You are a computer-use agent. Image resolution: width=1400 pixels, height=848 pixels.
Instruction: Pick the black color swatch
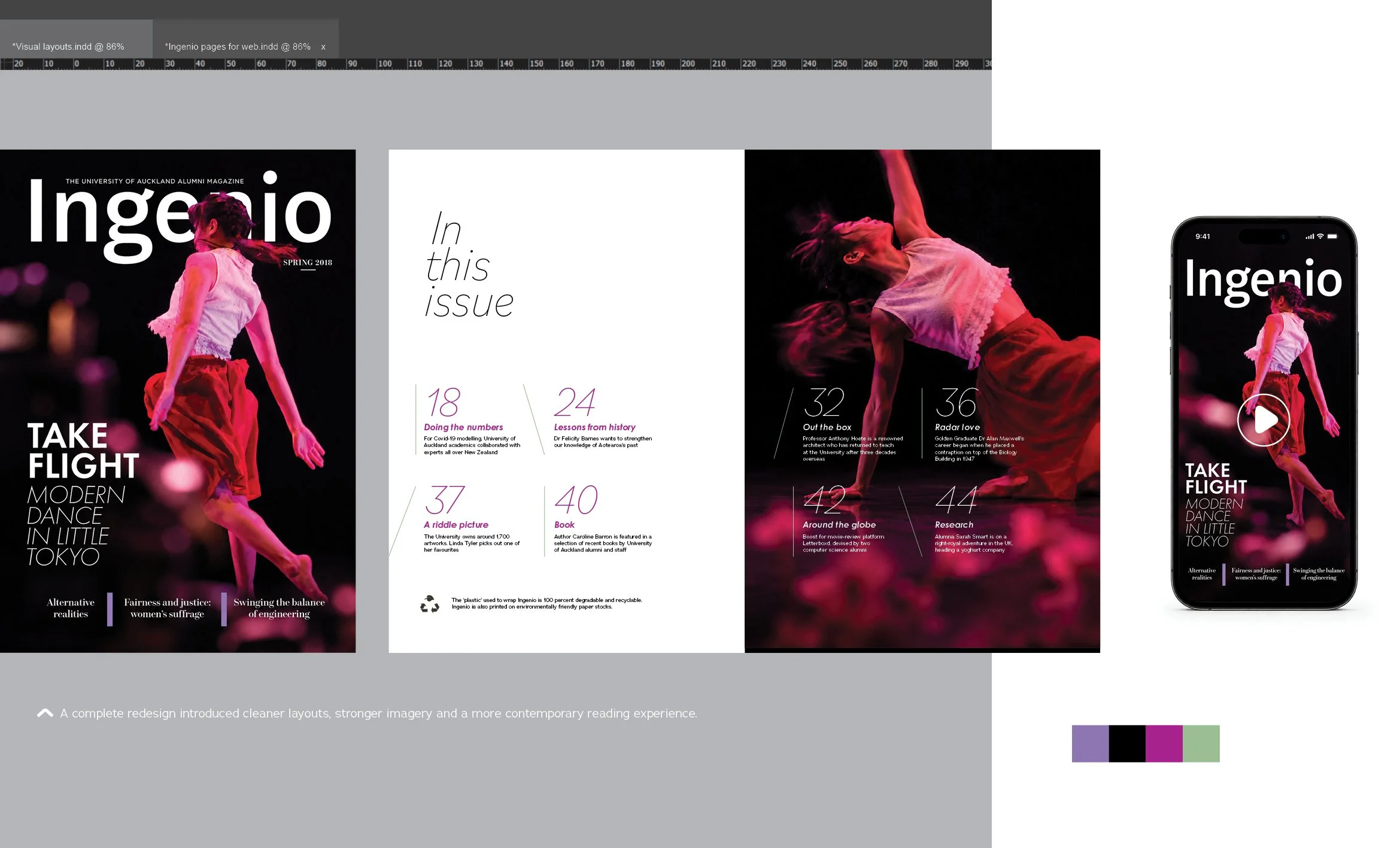click(x=1127, y=743)
